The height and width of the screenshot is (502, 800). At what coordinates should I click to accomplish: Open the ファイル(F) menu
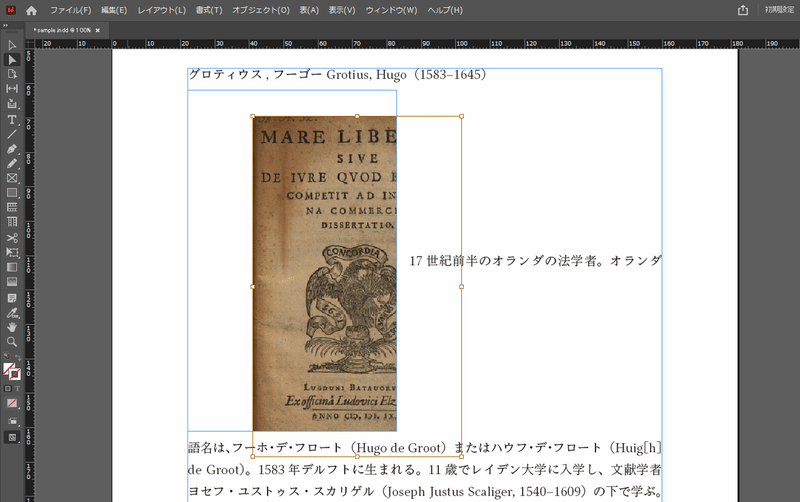click(x=70, y=10)
